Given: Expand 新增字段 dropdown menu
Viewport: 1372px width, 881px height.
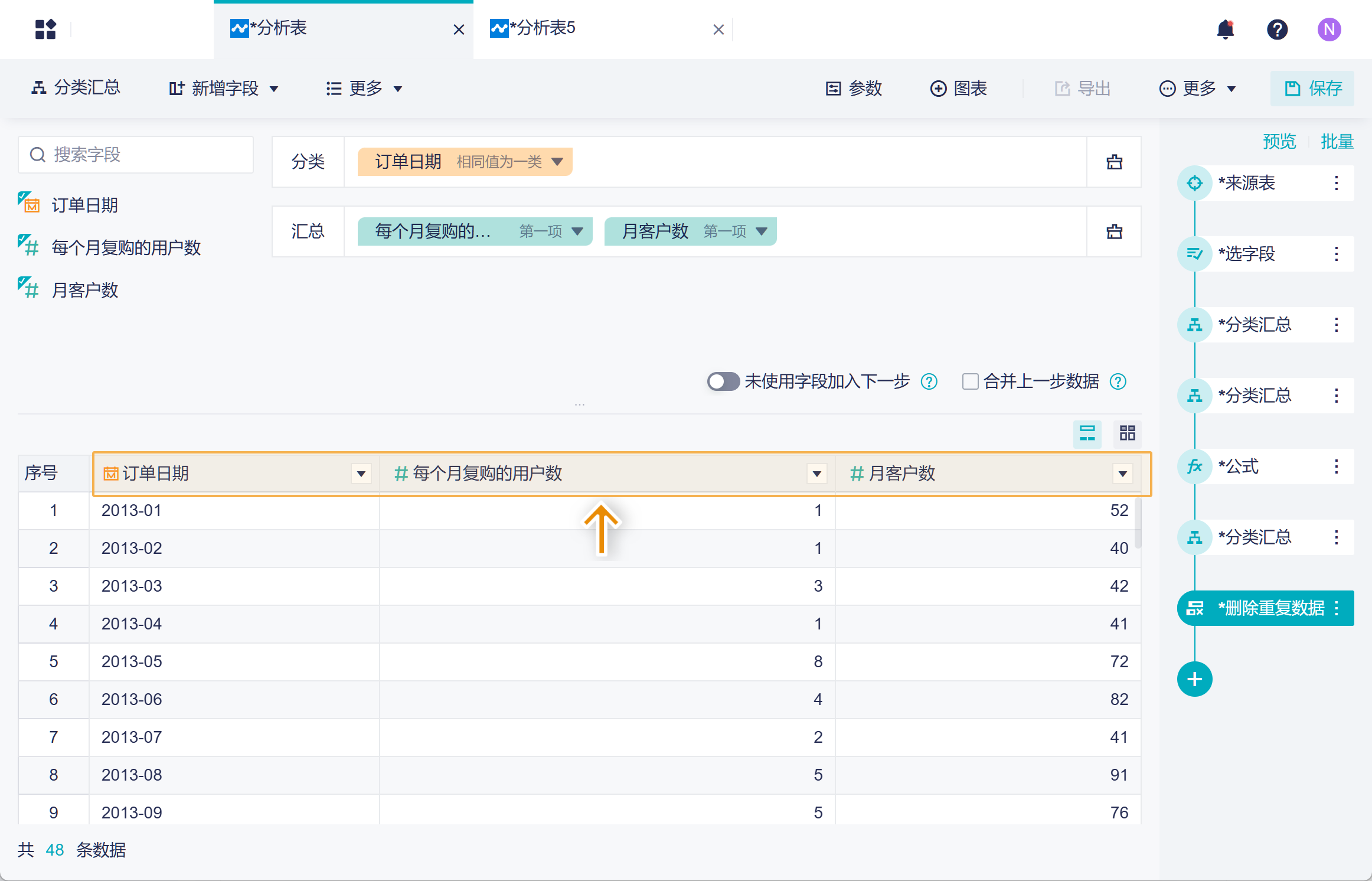Looking at the screenshot, I should coord(224,89).
